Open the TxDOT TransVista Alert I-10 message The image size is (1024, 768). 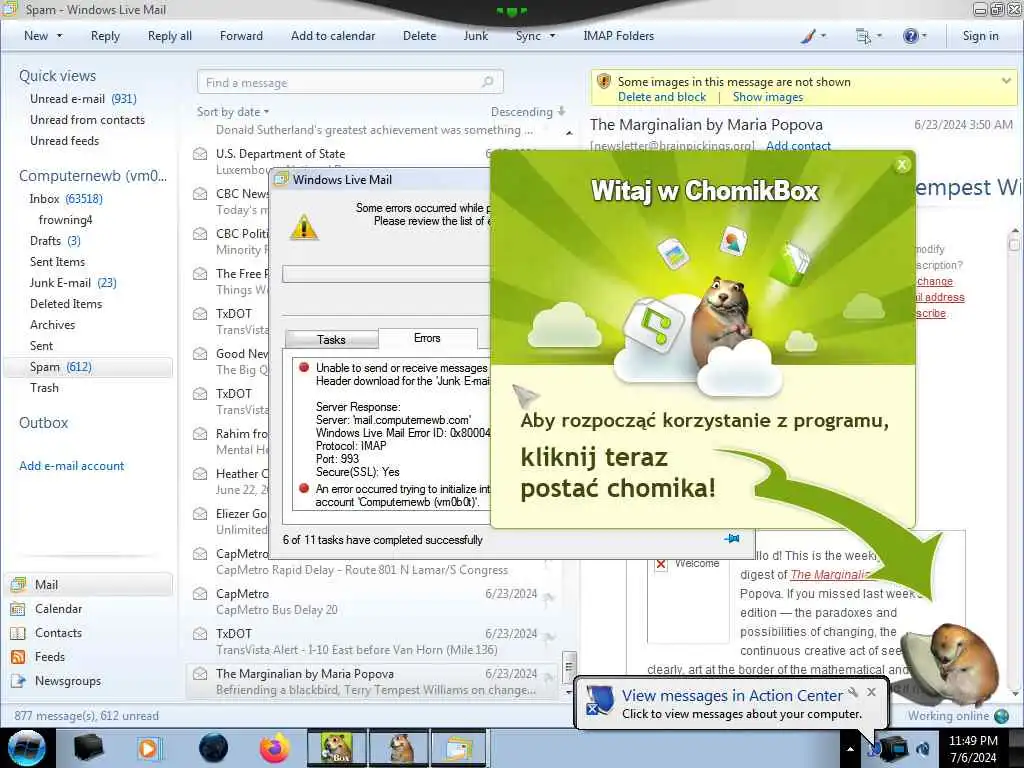tap(374, 641)
